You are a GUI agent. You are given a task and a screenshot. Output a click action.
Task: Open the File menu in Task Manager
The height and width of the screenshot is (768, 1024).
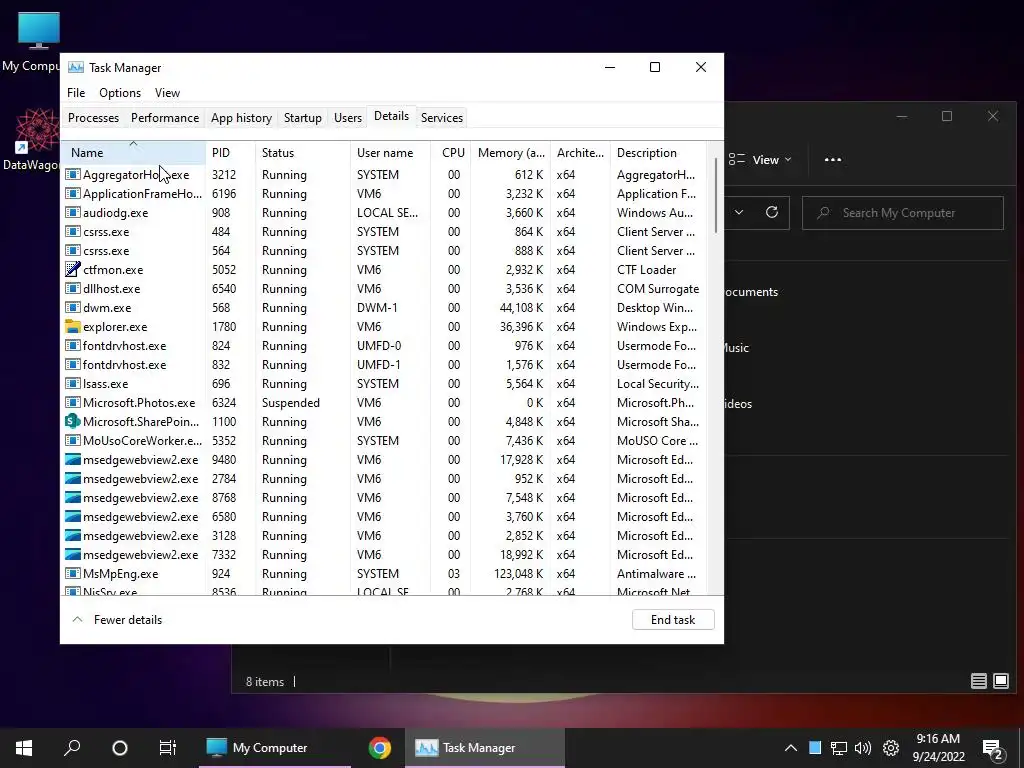tap(76, 93)
